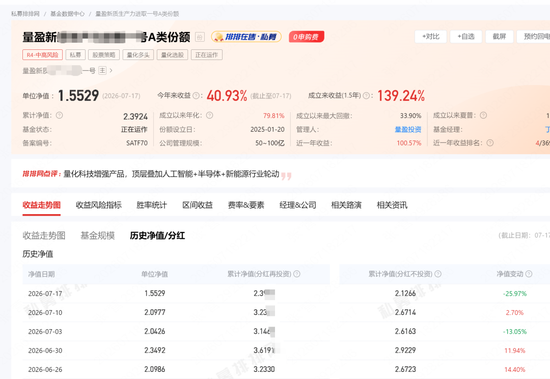550x379 pixels.
Task: Switch to 收益走势图 main tab
Action: (x=41, y=205)
